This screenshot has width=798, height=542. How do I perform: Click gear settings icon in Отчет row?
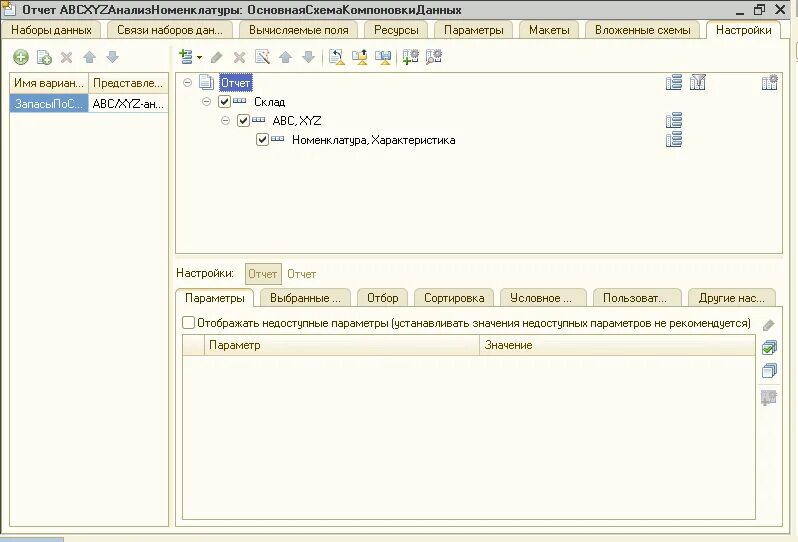tap(770, 82)
